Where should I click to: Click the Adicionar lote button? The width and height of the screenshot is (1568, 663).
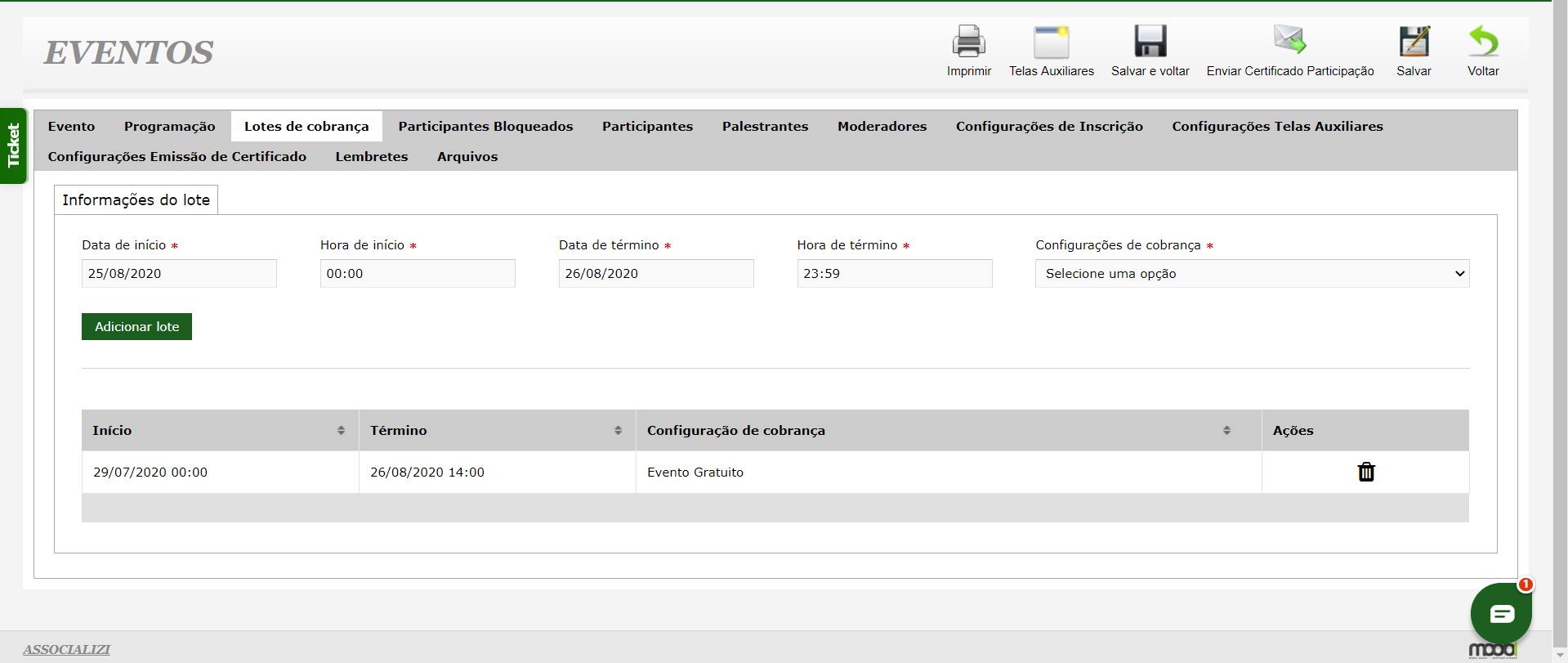pyautogui.click(x=136, y=327)
